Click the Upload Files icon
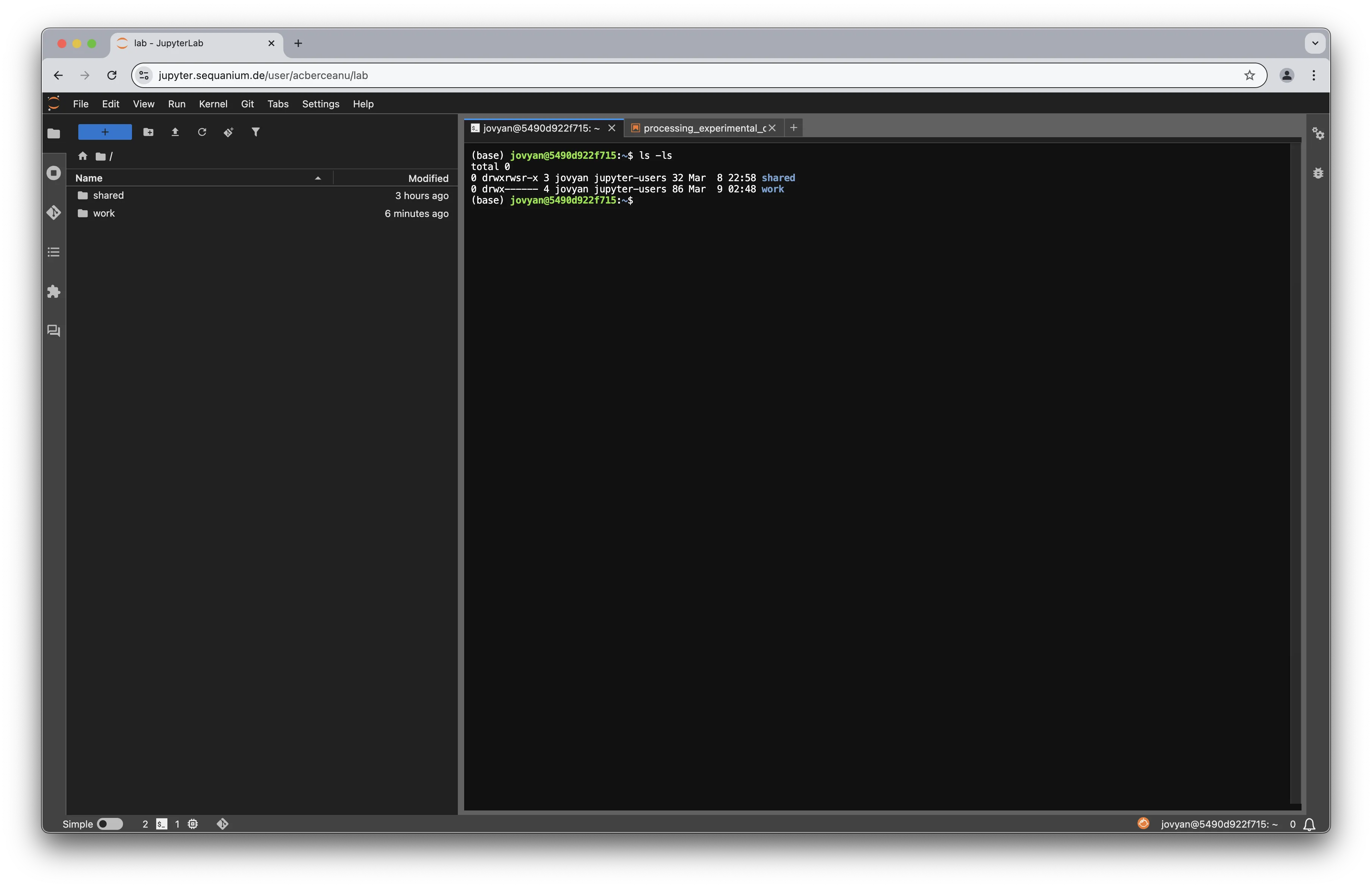Viewport: 1372px width, 888px height. 175,132
